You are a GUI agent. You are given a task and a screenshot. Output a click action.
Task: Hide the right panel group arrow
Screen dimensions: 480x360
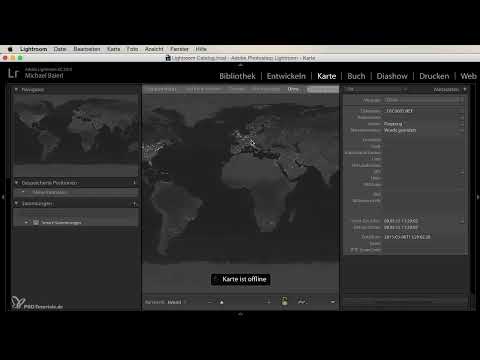tap(477, 197)
